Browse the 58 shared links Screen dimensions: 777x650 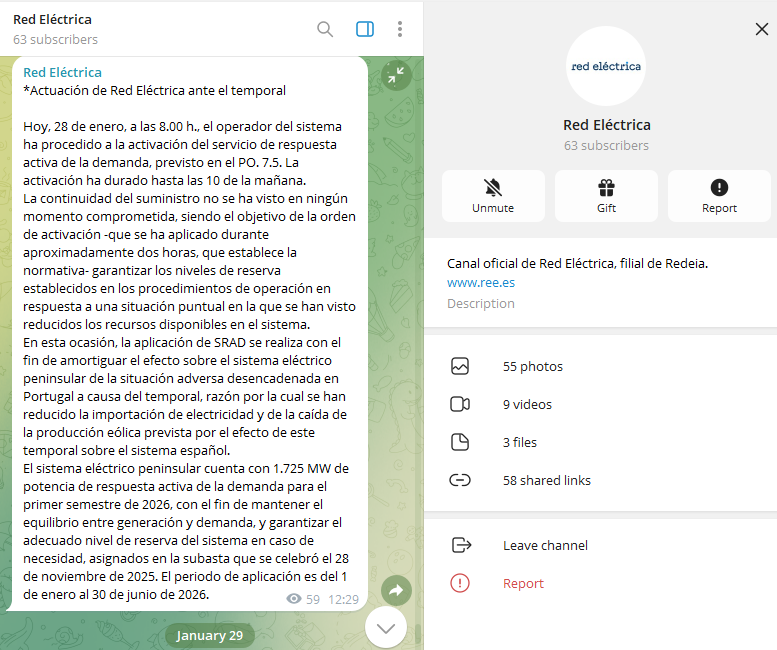546,481
